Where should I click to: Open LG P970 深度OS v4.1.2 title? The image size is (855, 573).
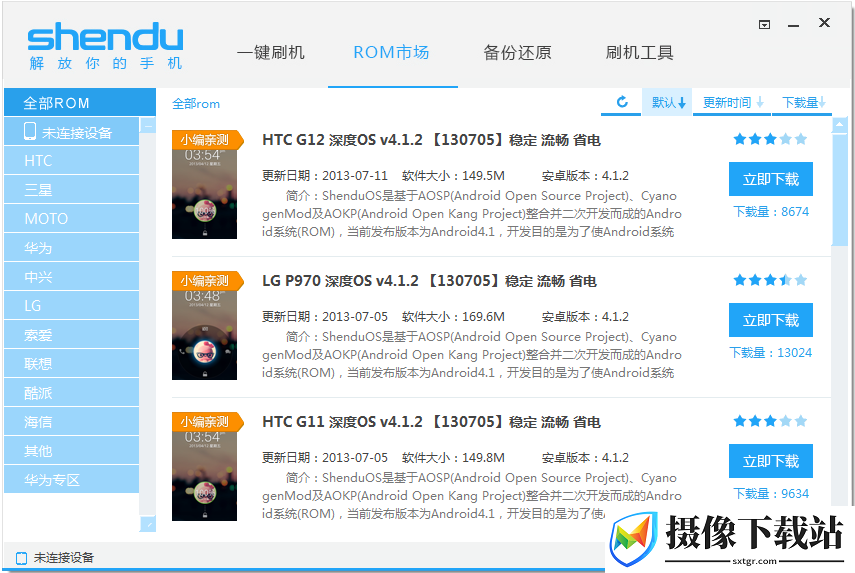click(429, 281)
